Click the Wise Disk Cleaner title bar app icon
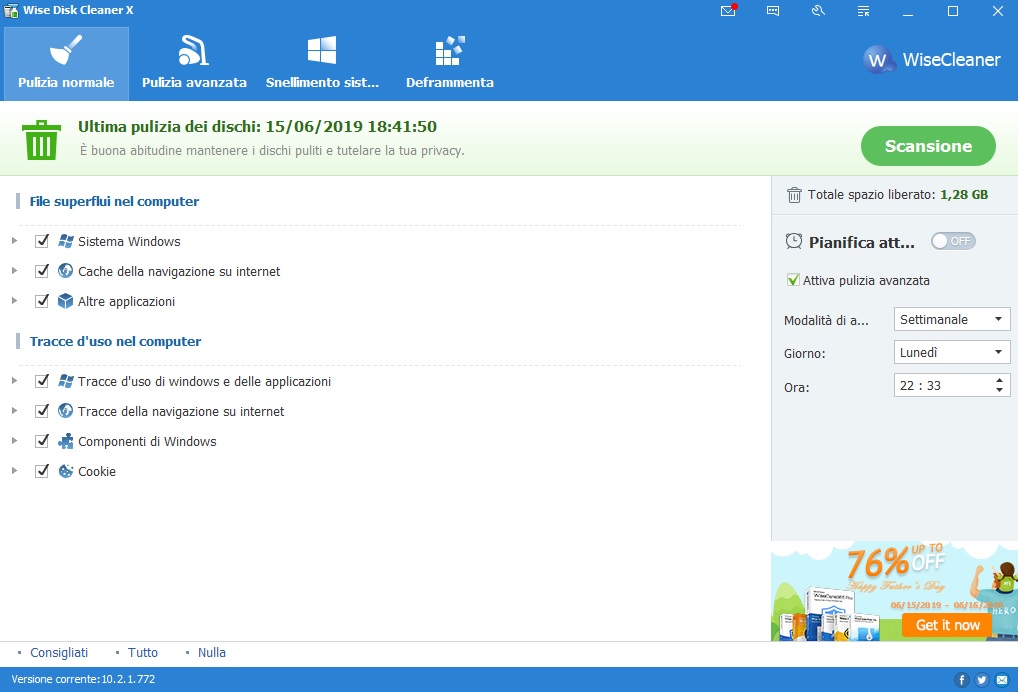The width and height of the screenshot is (1018, 692). tap(10, 10)
